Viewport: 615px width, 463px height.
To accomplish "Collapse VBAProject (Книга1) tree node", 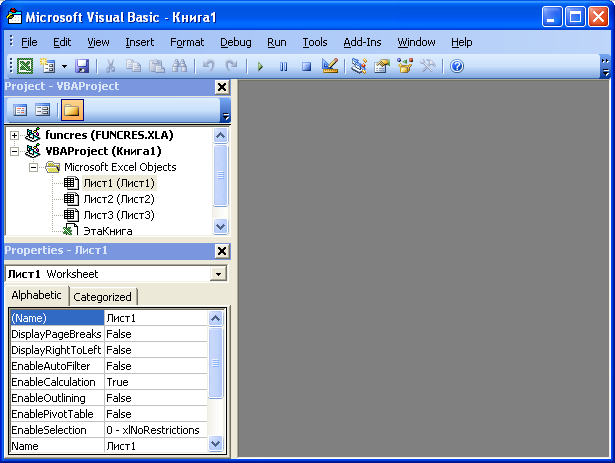I will 14,151.
